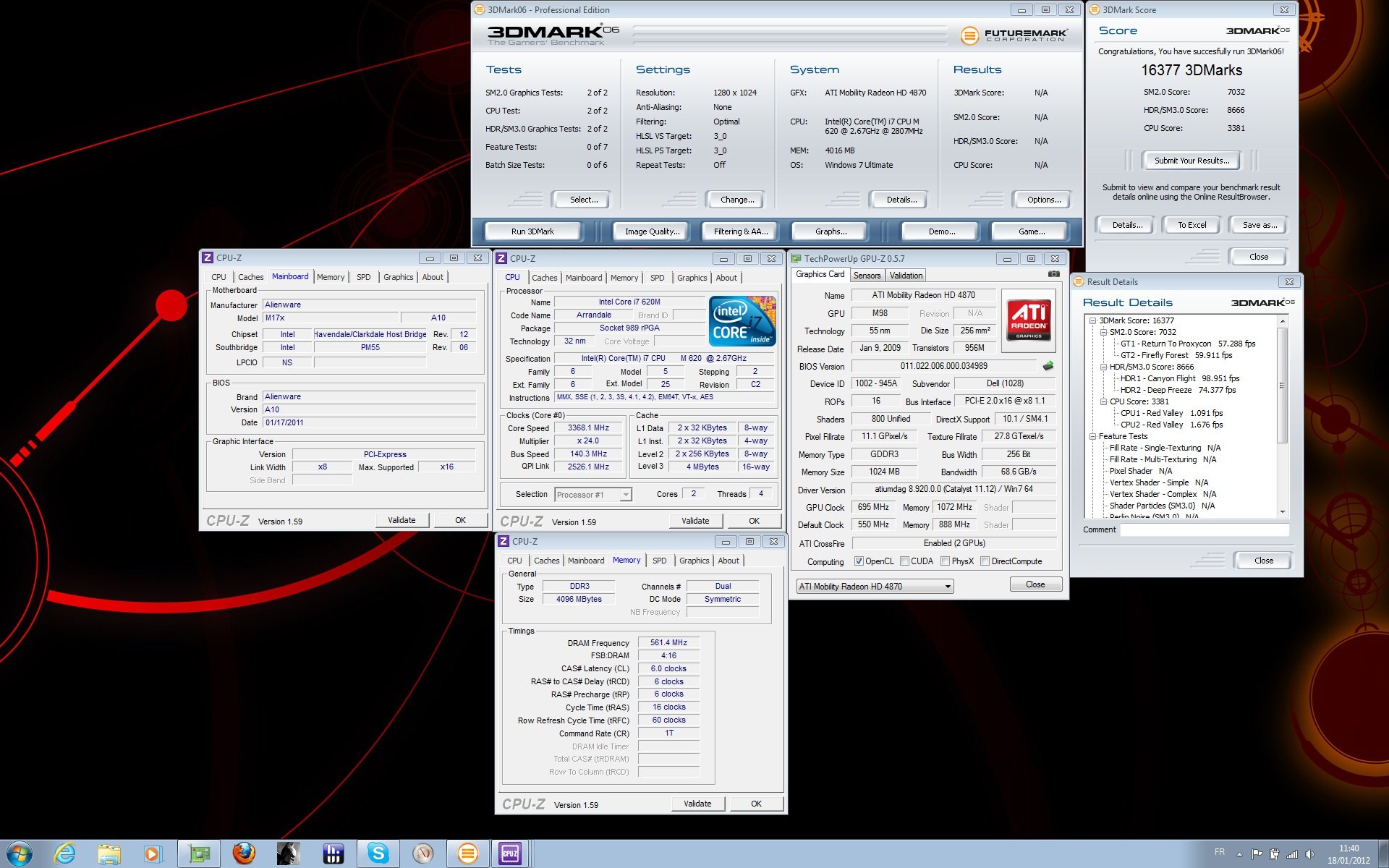Click Submit Your Results button

pyautogui.click(x=1191, y=161)
